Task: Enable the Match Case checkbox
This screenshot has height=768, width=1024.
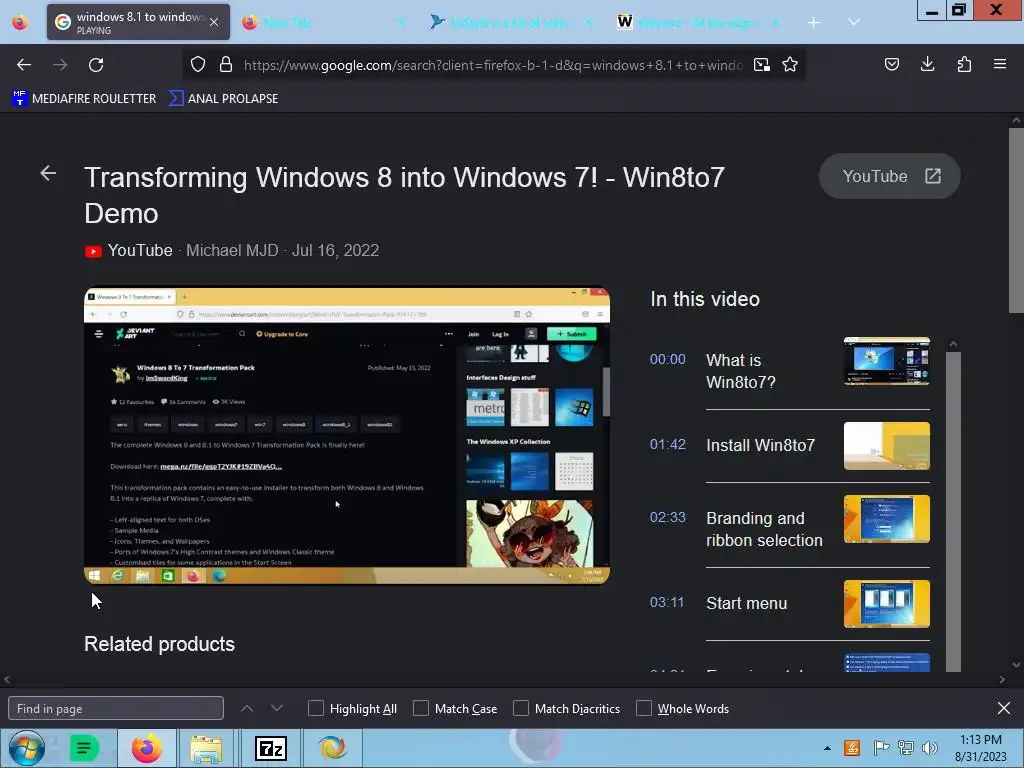Action: pyautogui.click(x=421, y=709)
